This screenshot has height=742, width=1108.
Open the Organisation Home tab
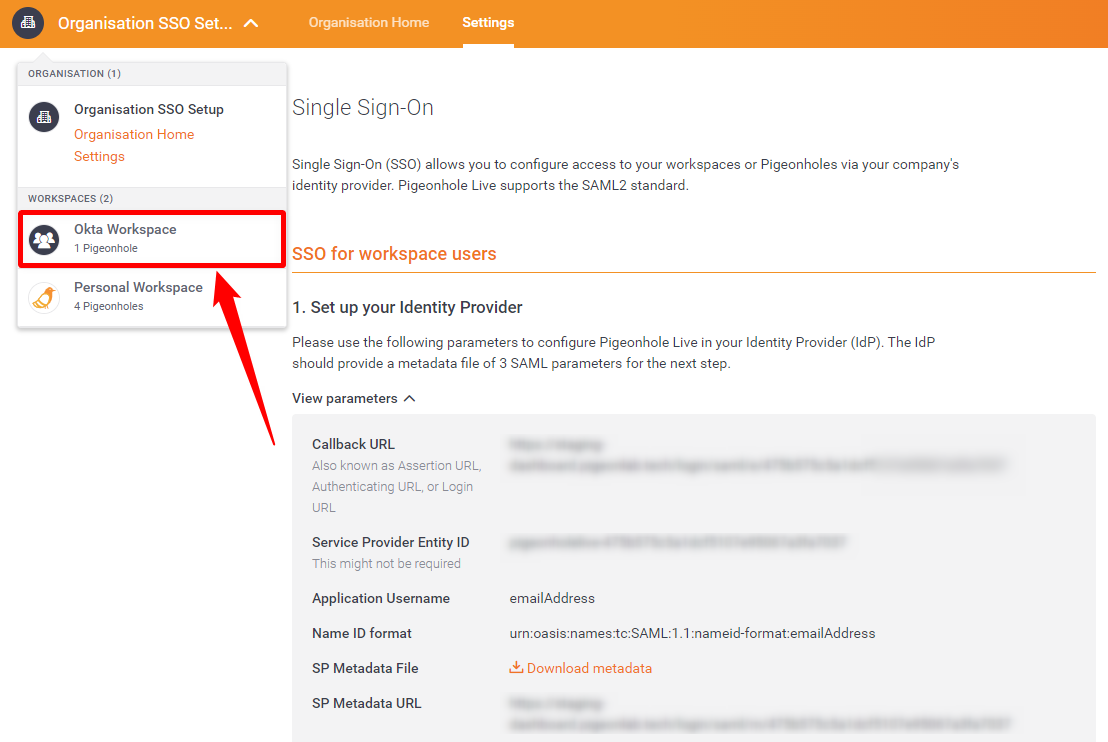coord(368,22)
